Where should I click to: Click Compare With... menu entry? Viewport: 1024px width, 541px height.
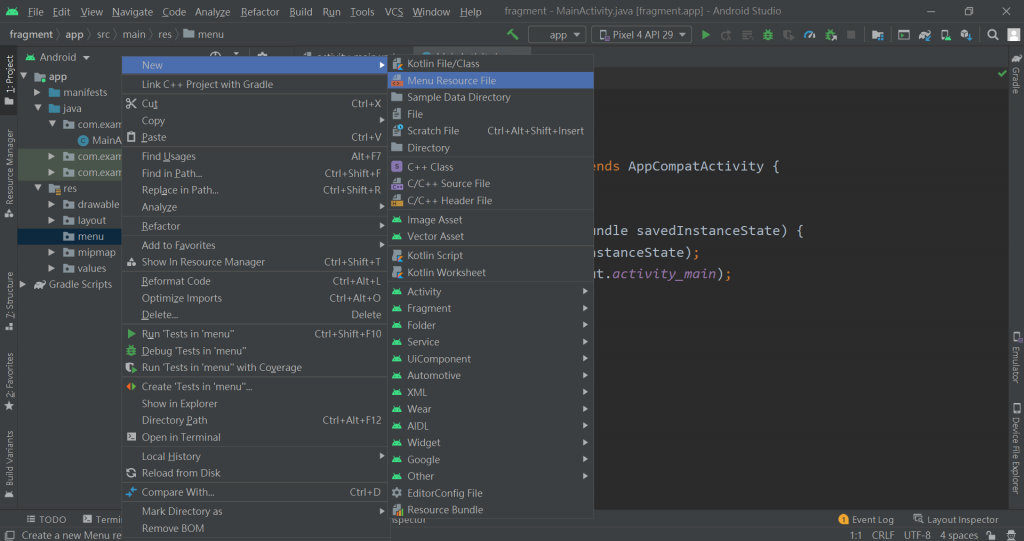click(x=255, y=492)
